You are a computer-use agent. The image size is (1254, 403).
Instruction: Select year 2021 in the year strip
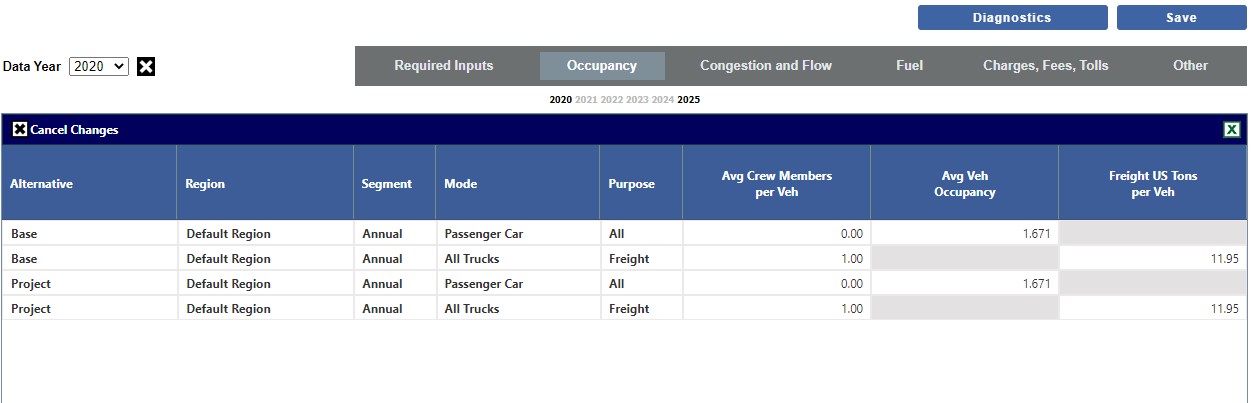[x=586, y=100]
